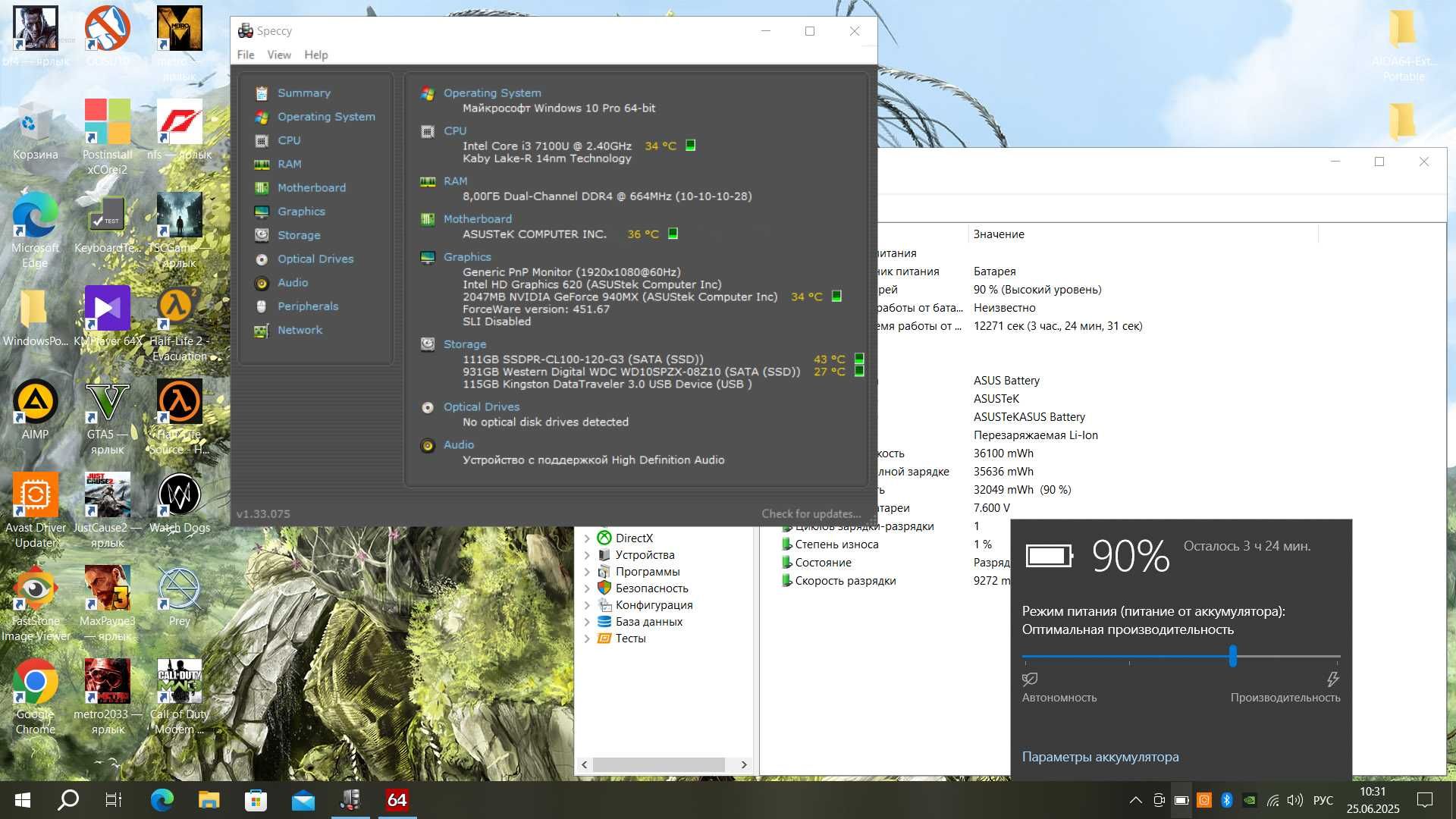Click battery icon in system tray
Image resolution: width=1456 pixels, height=819 pixels.
[1181, 800]
